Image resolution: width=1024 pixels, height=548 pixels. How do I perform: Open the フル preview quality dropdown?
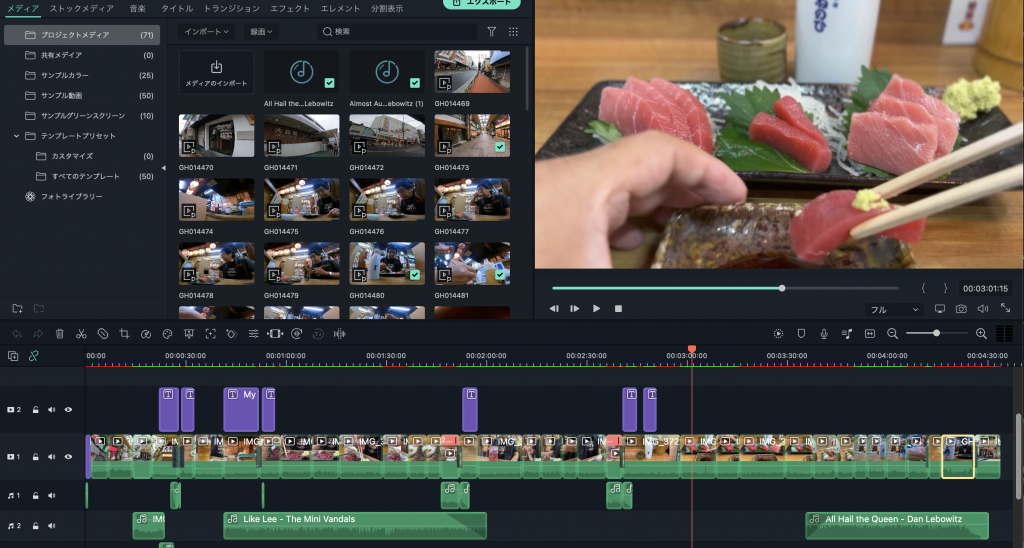click(893, 310)
